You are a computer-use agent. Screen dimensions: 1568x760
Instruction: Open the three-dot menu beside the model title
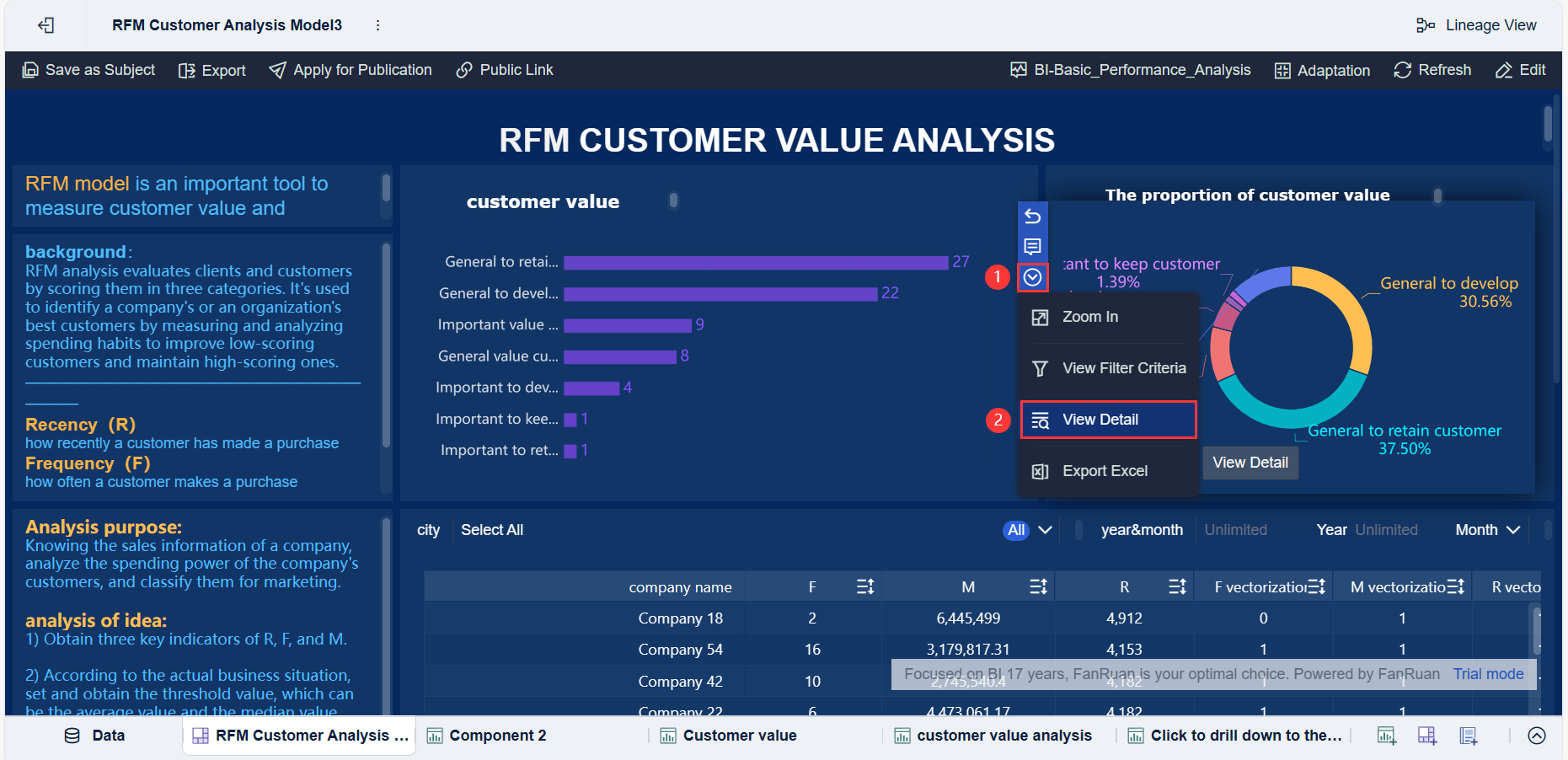[x=377, y=25]
